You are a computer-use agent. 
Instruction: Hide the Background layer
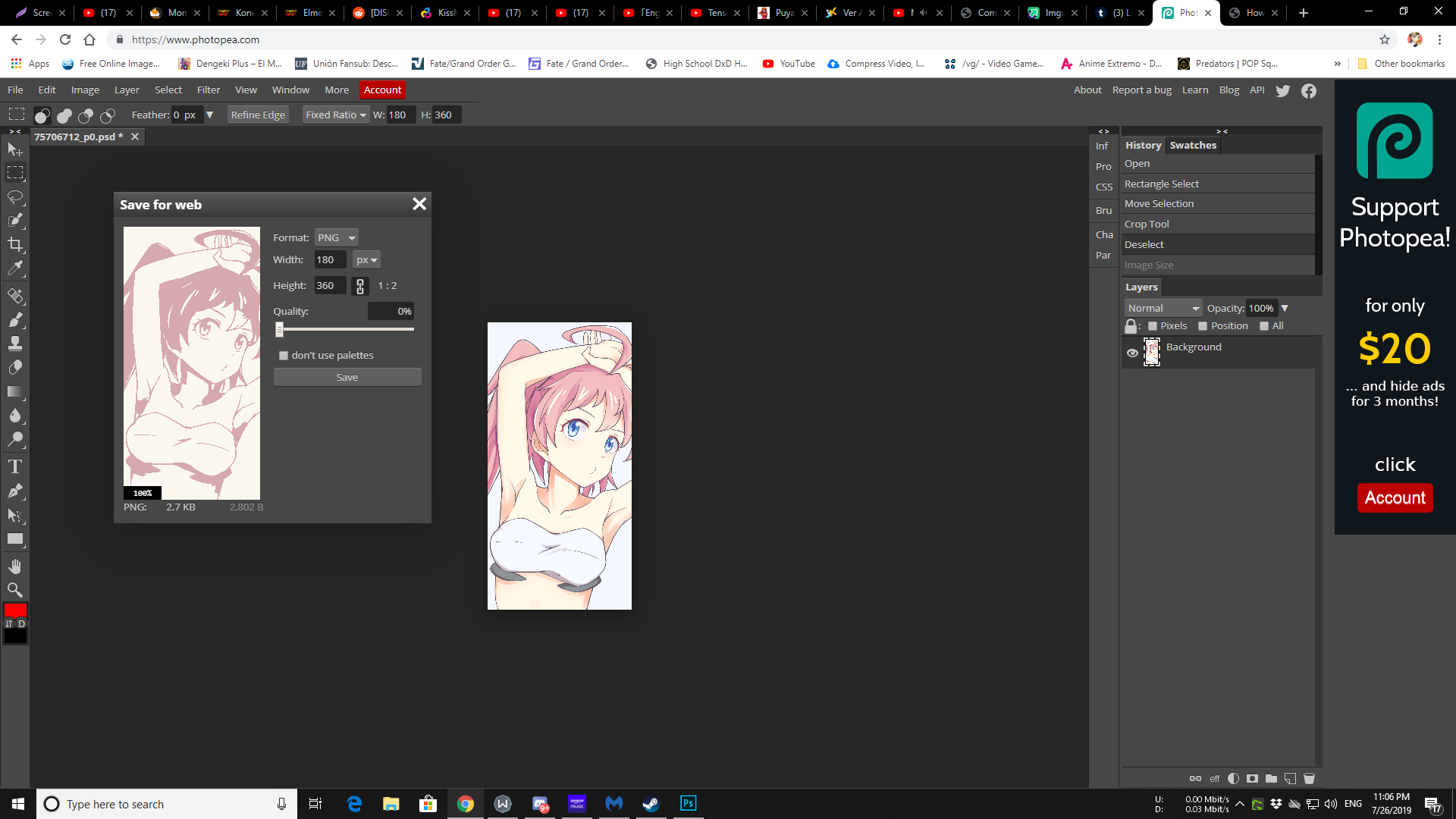[x=1132, y=353]
